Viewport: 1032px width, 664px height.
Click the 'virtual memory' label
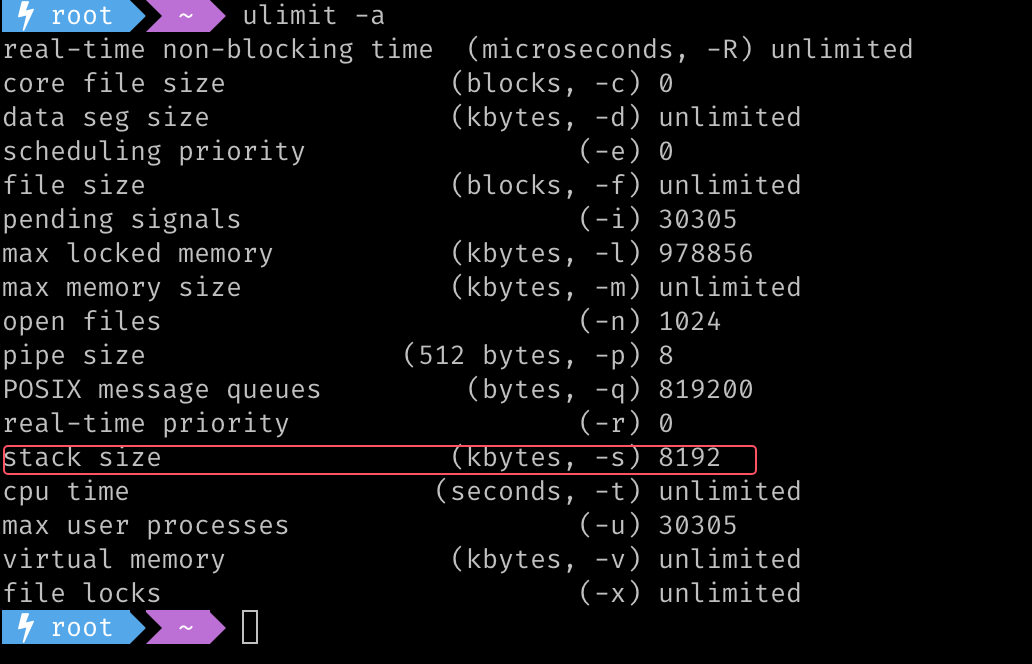[x=114, y=559]
